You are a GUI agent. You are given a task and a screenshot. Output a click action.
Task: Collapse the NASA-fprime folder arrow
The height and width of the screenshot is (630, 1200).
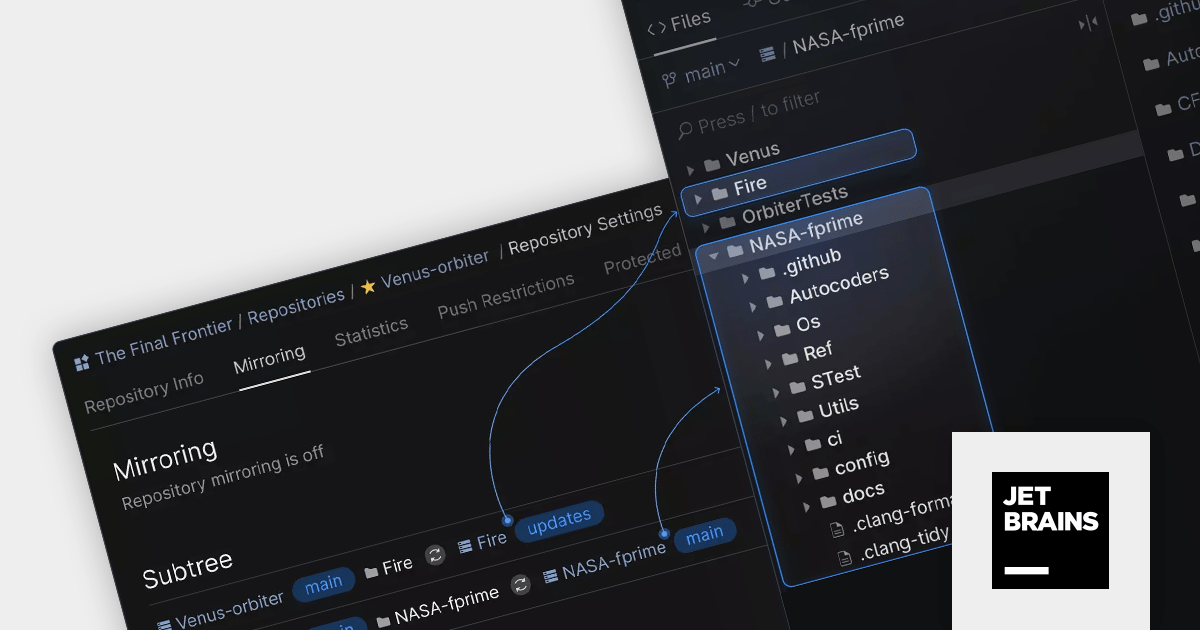point(714,256)
